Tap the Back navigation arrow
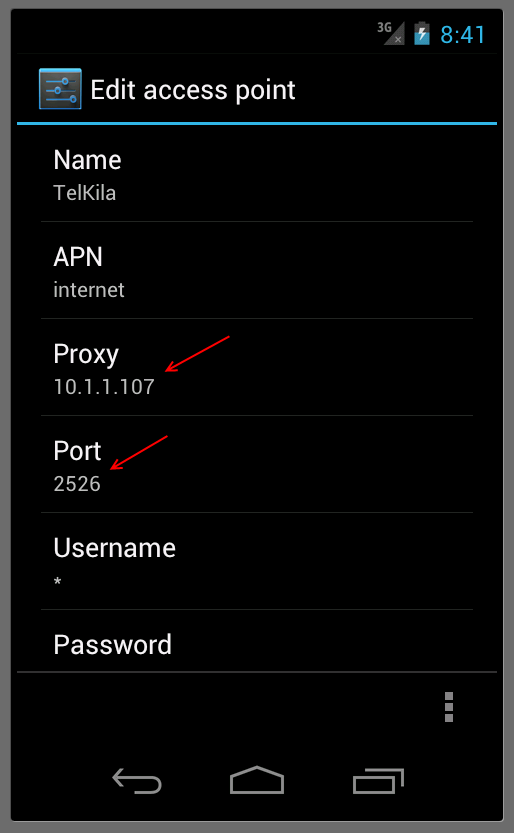The height and width of the screenshot is (833, 514). pos(136,780)
